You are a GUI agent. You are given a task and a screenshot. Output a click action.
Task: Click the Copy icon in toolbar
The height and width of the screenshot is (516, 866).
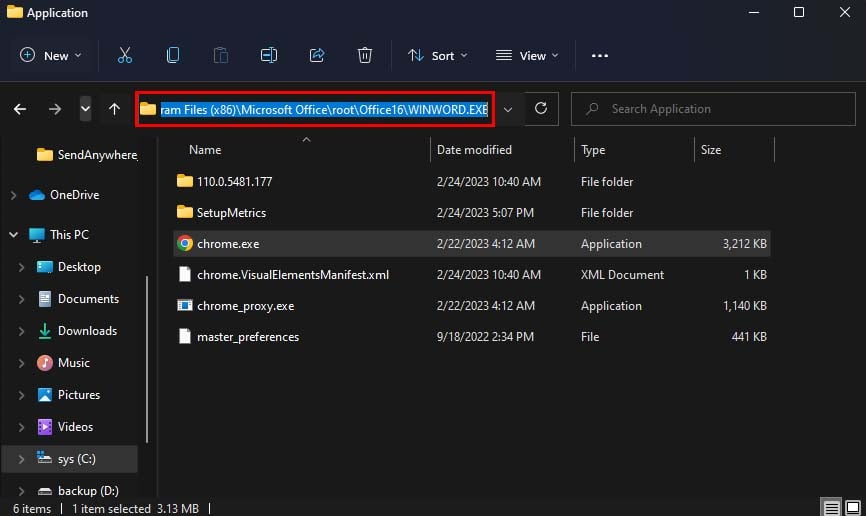pos(173,56)
